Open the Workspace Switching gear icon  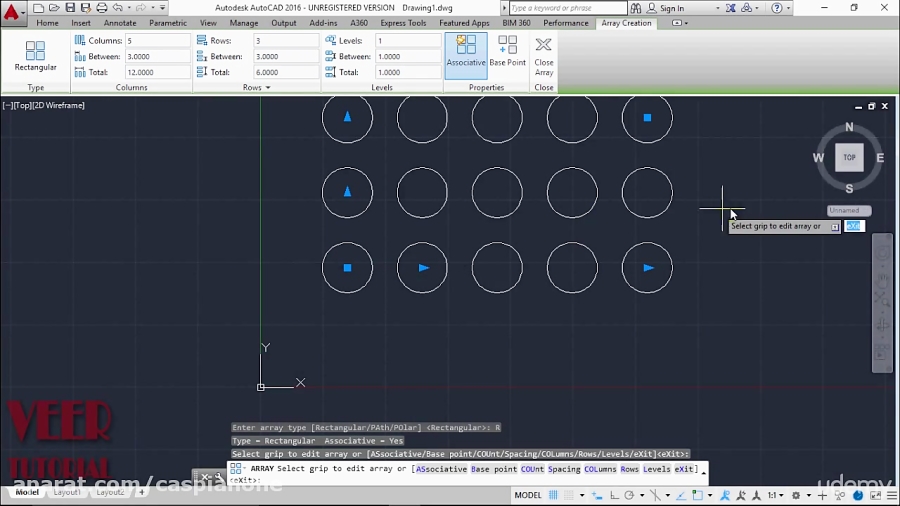tap(796, 495)
